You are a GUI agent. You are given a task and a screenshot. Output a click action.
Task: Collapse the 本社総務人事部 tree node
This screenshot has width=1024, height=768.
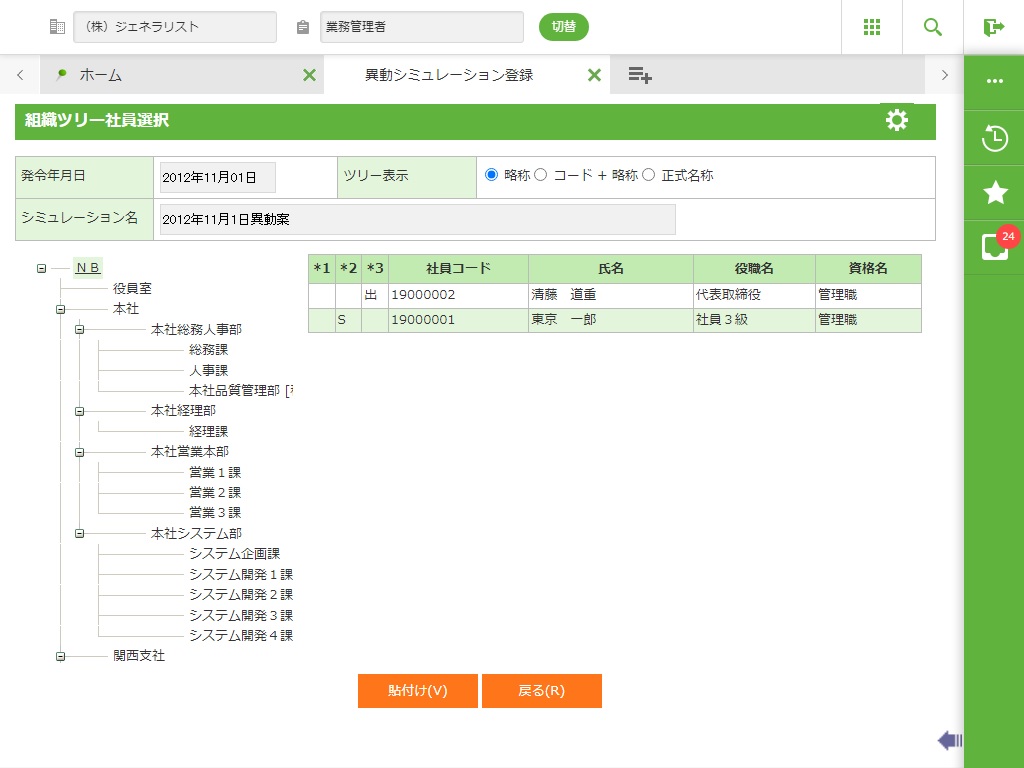coord(80,329)
